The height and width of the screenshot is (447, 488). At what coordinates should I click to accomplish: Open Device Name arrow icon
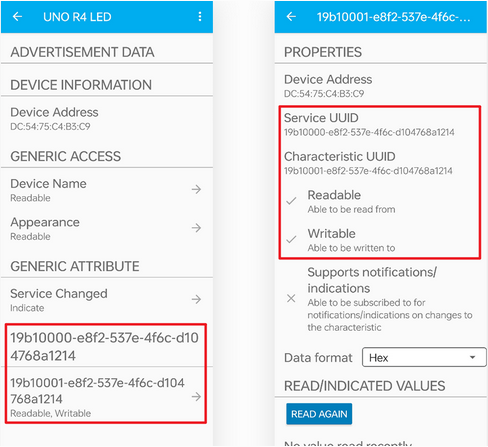(x=196, y=189)
